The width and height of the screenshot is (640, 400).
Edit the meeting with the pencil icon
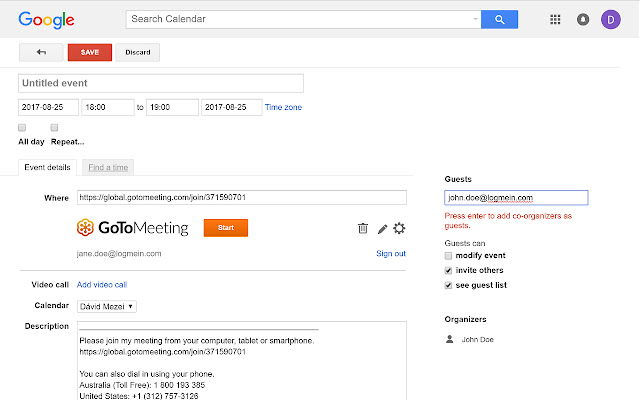pyautogui.click(x=382, y=228)
